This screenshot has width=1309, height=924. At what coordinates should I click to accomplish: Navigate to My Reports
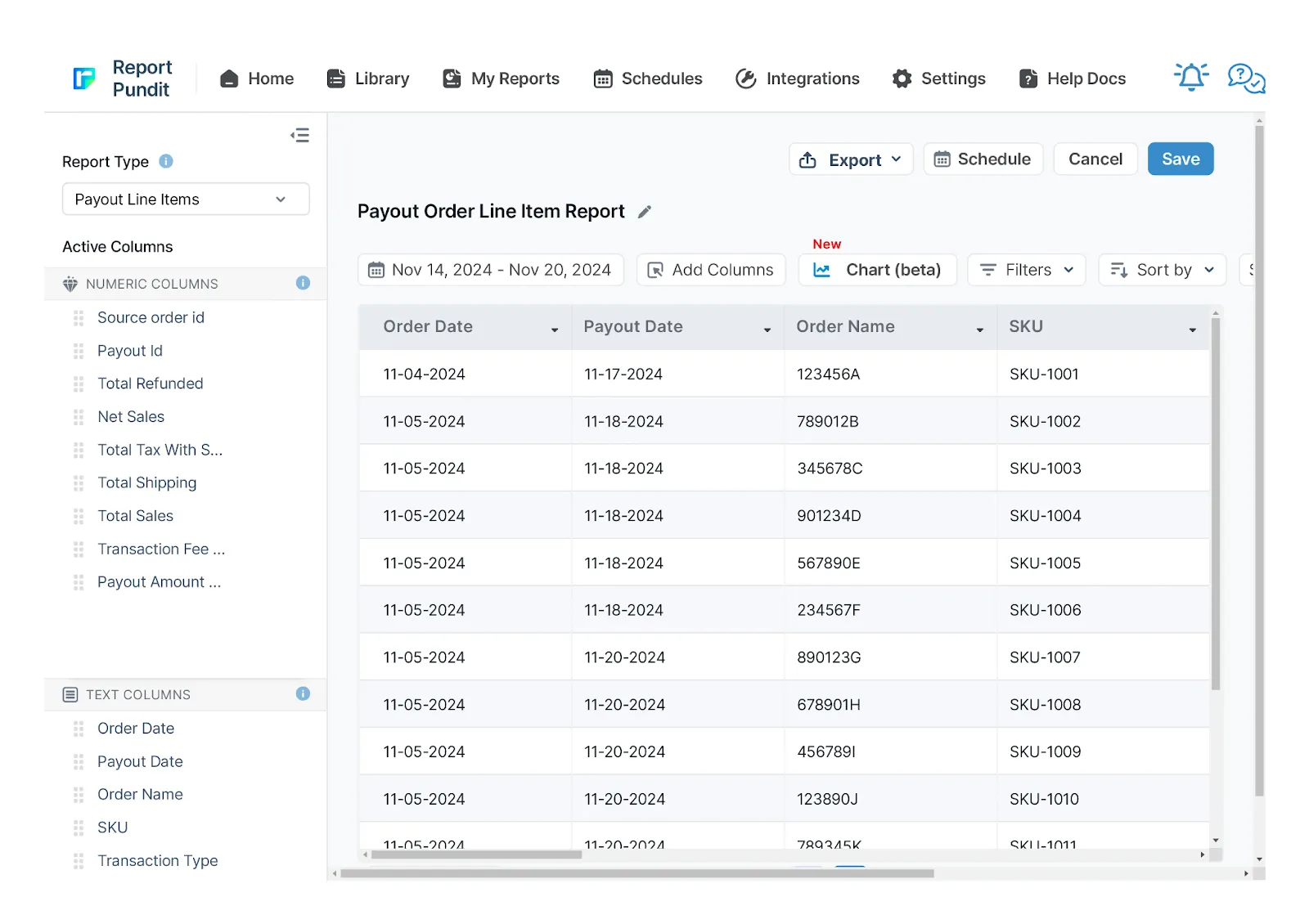click(501, 78)
